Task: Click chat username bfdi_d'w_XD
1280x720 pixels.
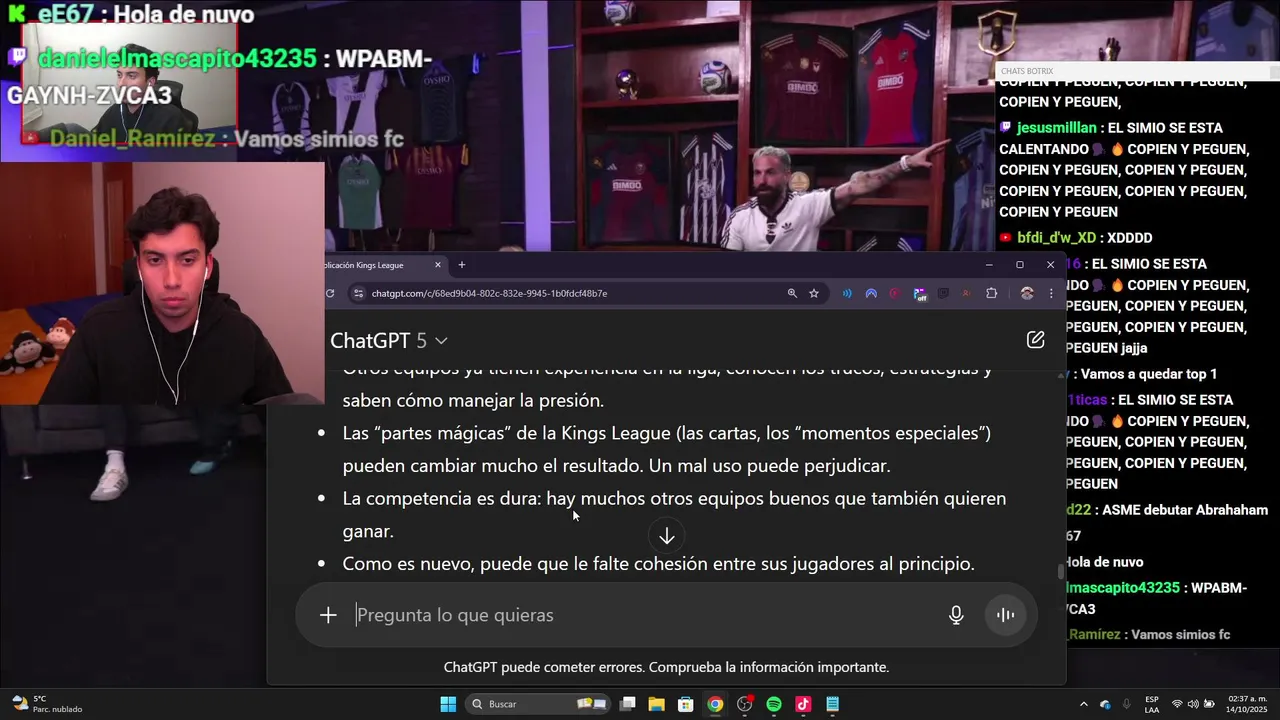Action: [x=1057, y=238]
